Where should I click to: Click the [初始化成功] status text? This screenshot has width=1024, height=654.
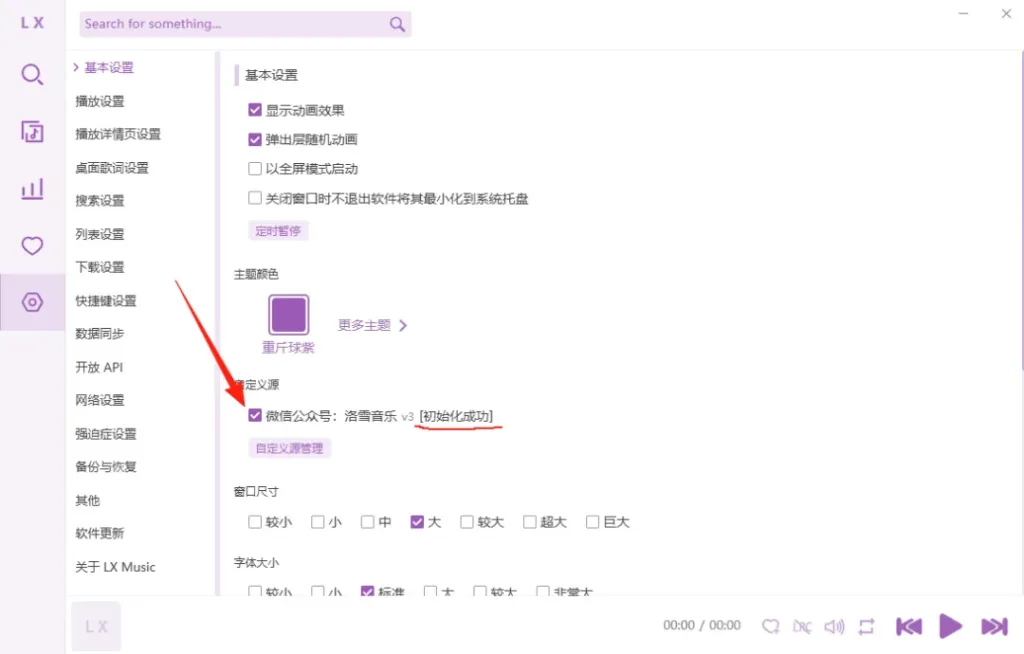pyautogui.click(x=456, y=416)
